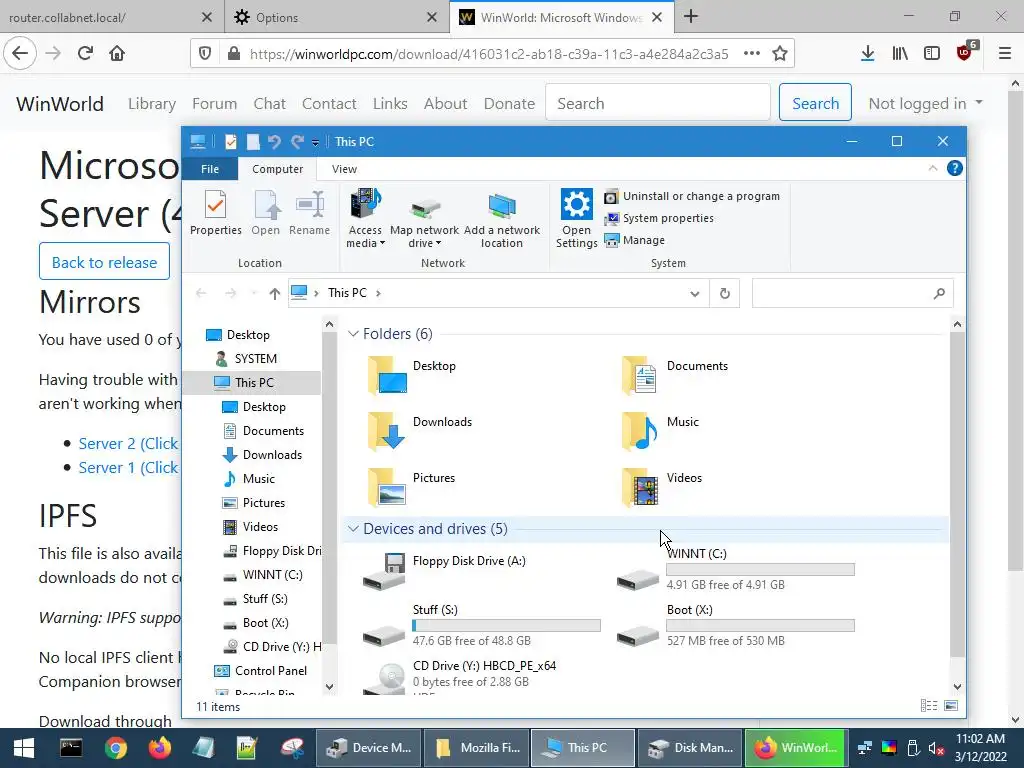Select the Boot (X:) drive in the drive list
The width and height of the screenshot is (1024, 768).
[735, 626]
